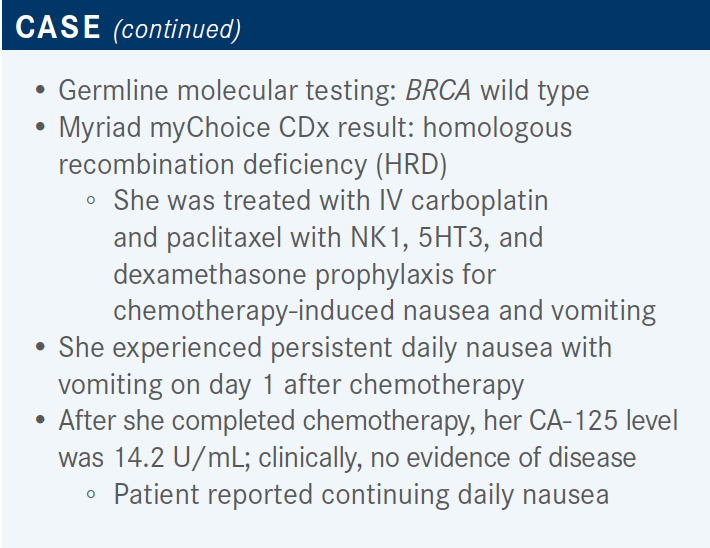Click the dark blue header bar
This screenshot has width=710, height=548.
450,27
